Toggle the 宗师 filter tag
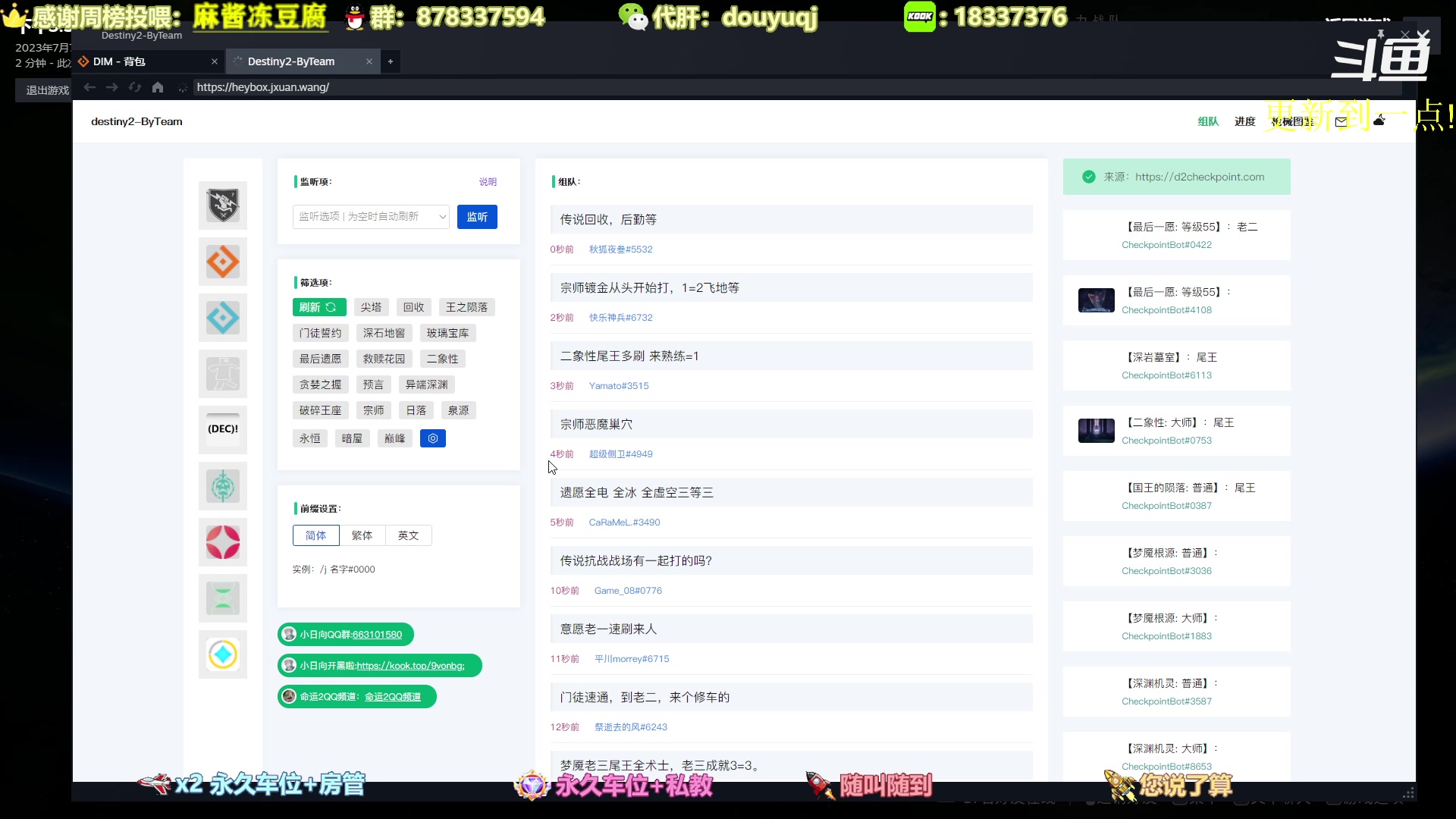Screen dimensions: 1456x819 [374, 410]
